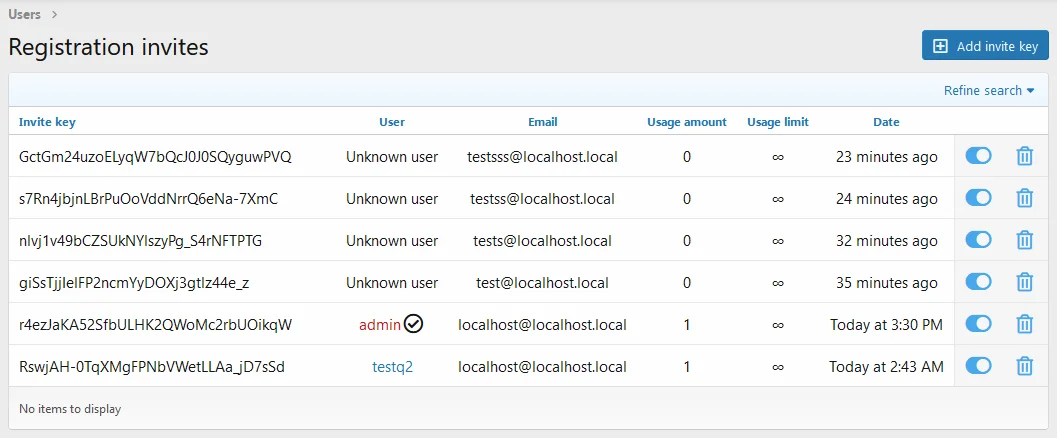Open the admin user profile link

coord(379,325)
